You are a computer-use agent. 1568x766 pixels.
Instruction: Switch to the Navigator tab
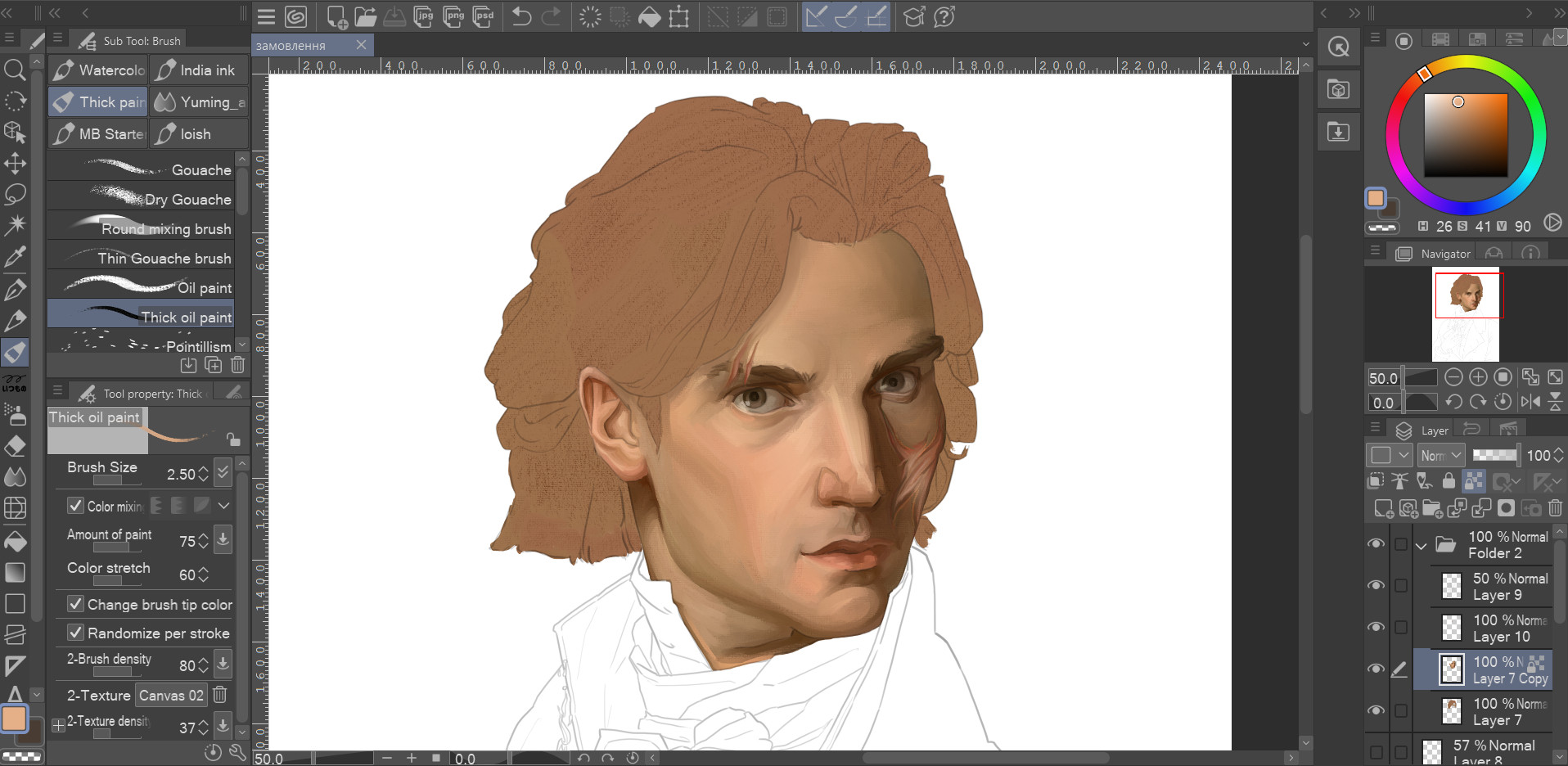click(x=1433, y=254)
